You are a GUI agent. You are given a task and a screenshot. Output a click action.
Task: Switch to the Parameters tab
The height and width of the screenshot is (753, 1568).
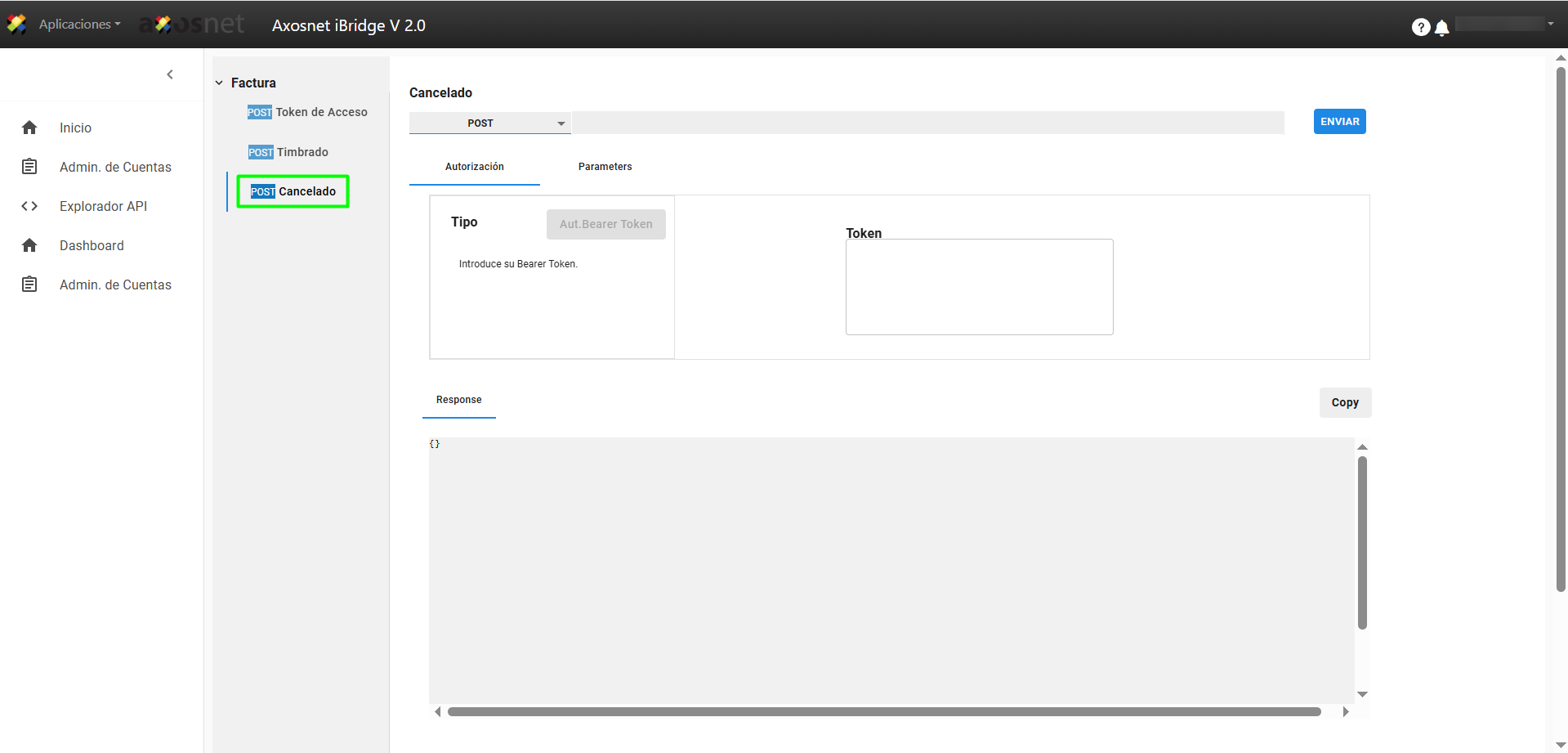tap(605, 167)
